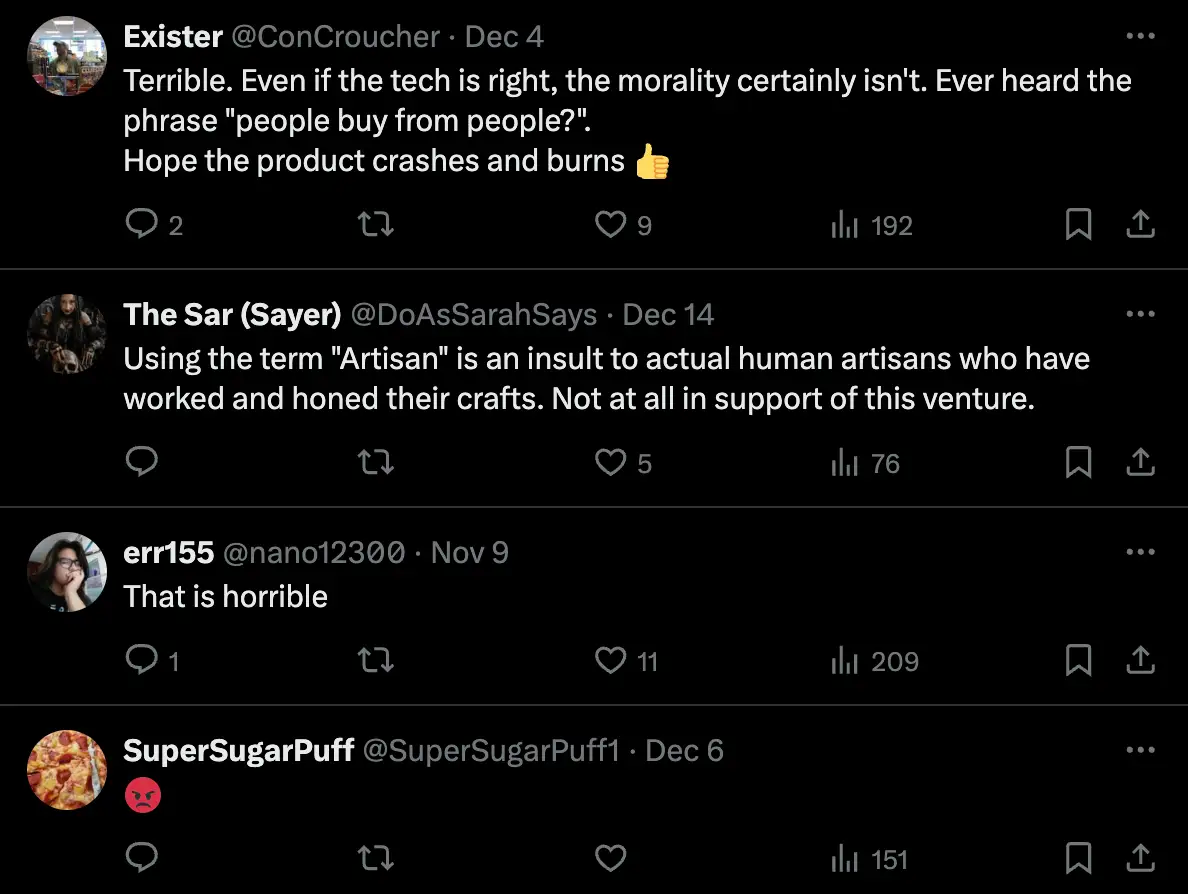
Task: Click SuperSugarPuff's pizza profile picture
Action: point(67,770)
